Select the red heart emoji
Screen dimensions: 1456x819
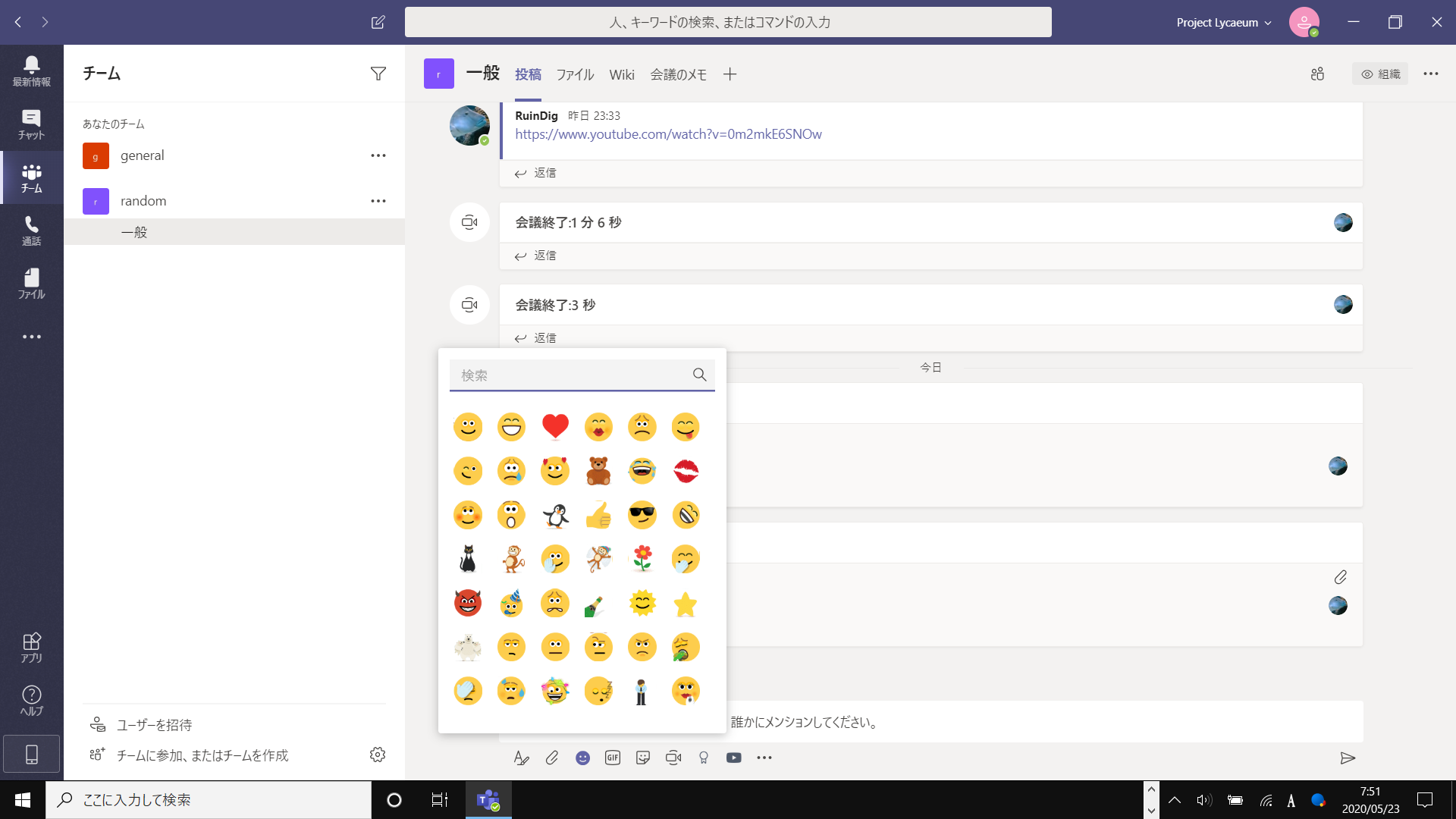(x=555, y=426)
